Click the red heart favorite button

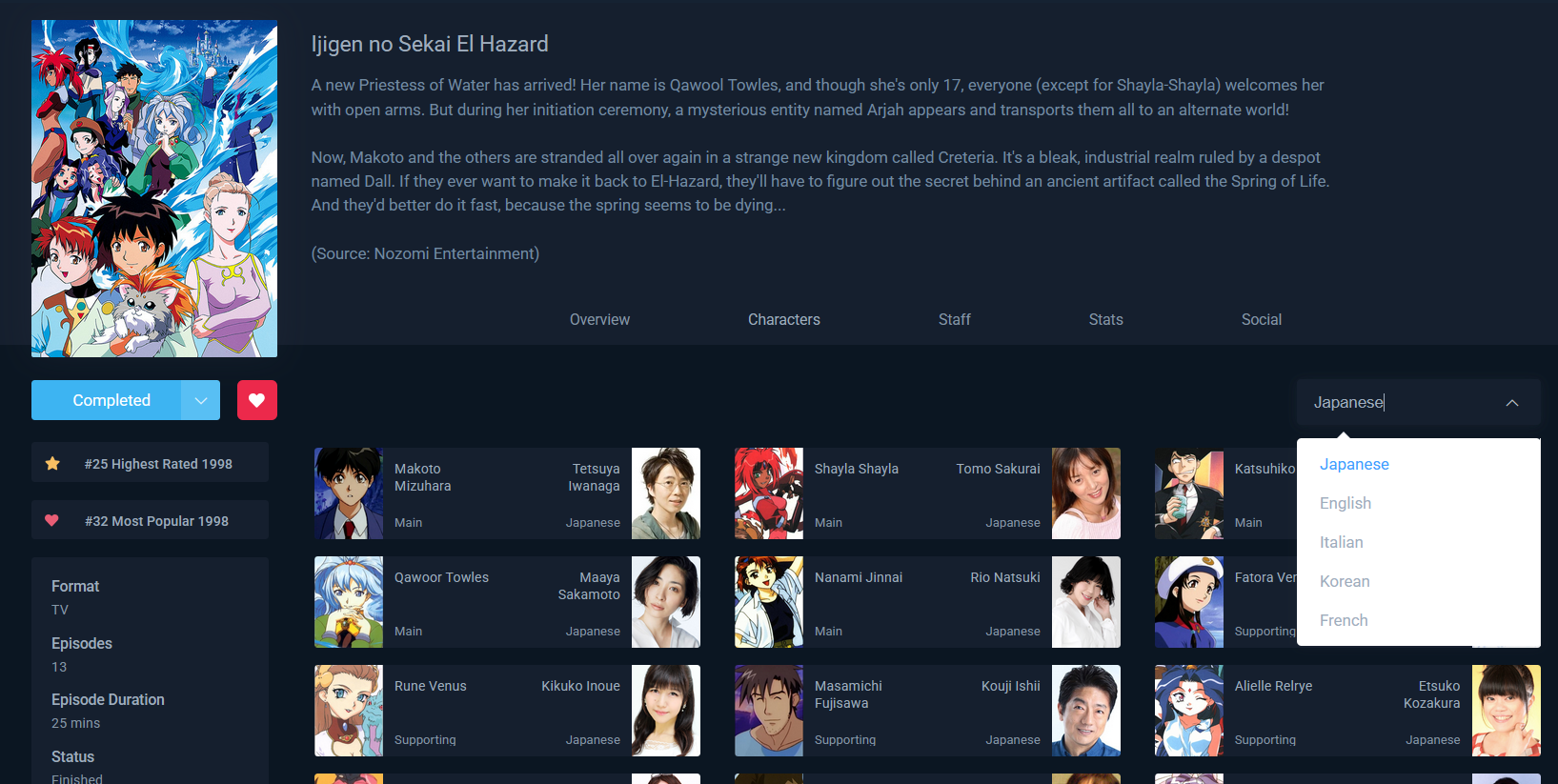pyautogui.click(x=256, y=400)
